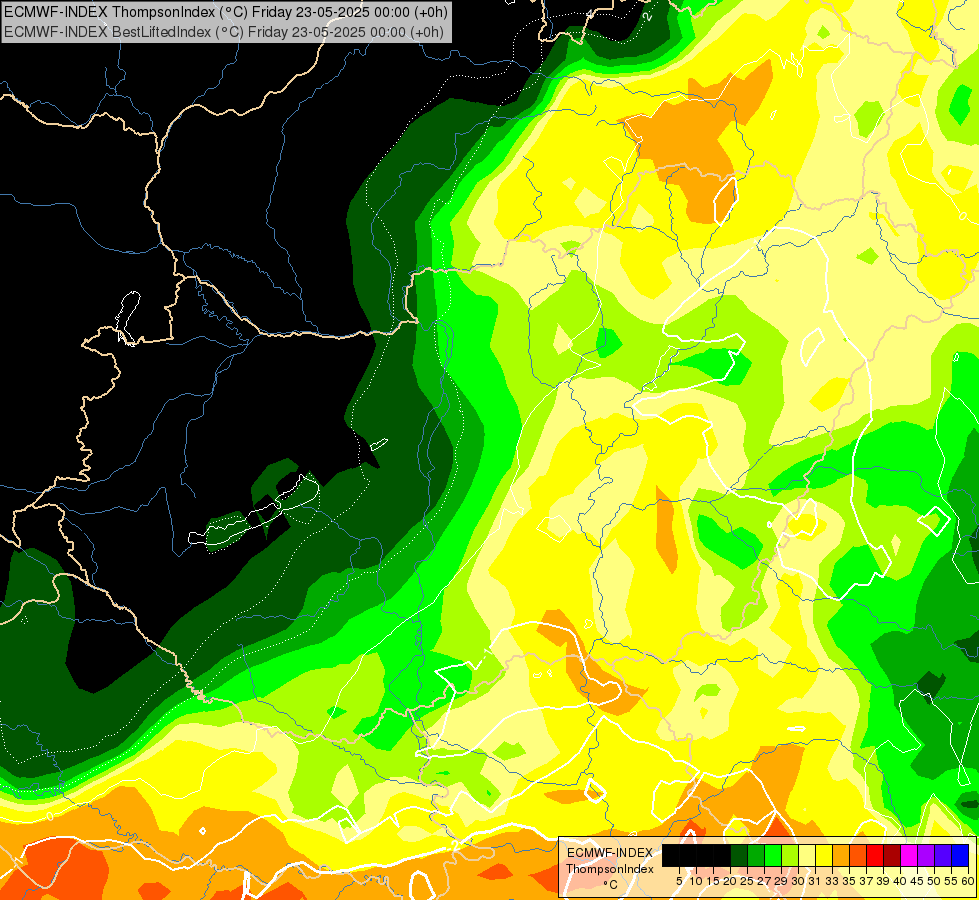Screen dimensions: 979x900
Task: Click legend scale value "27"
Action: coord(764,881)
